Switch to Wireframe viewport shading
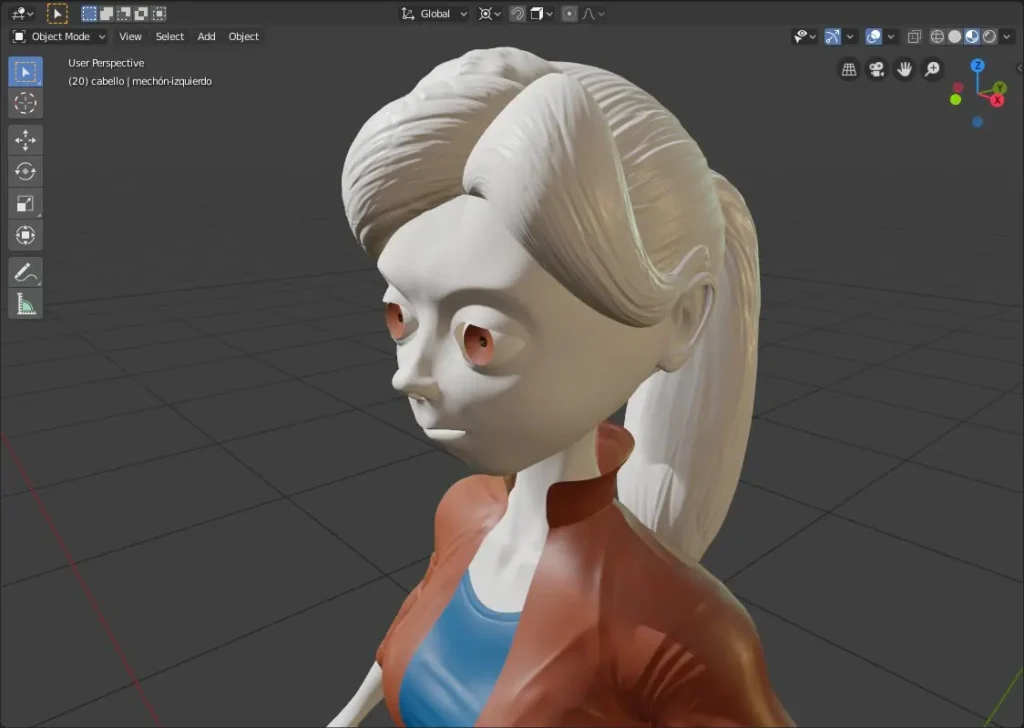This screenshot has width=1024, height=728. [937, 37]
